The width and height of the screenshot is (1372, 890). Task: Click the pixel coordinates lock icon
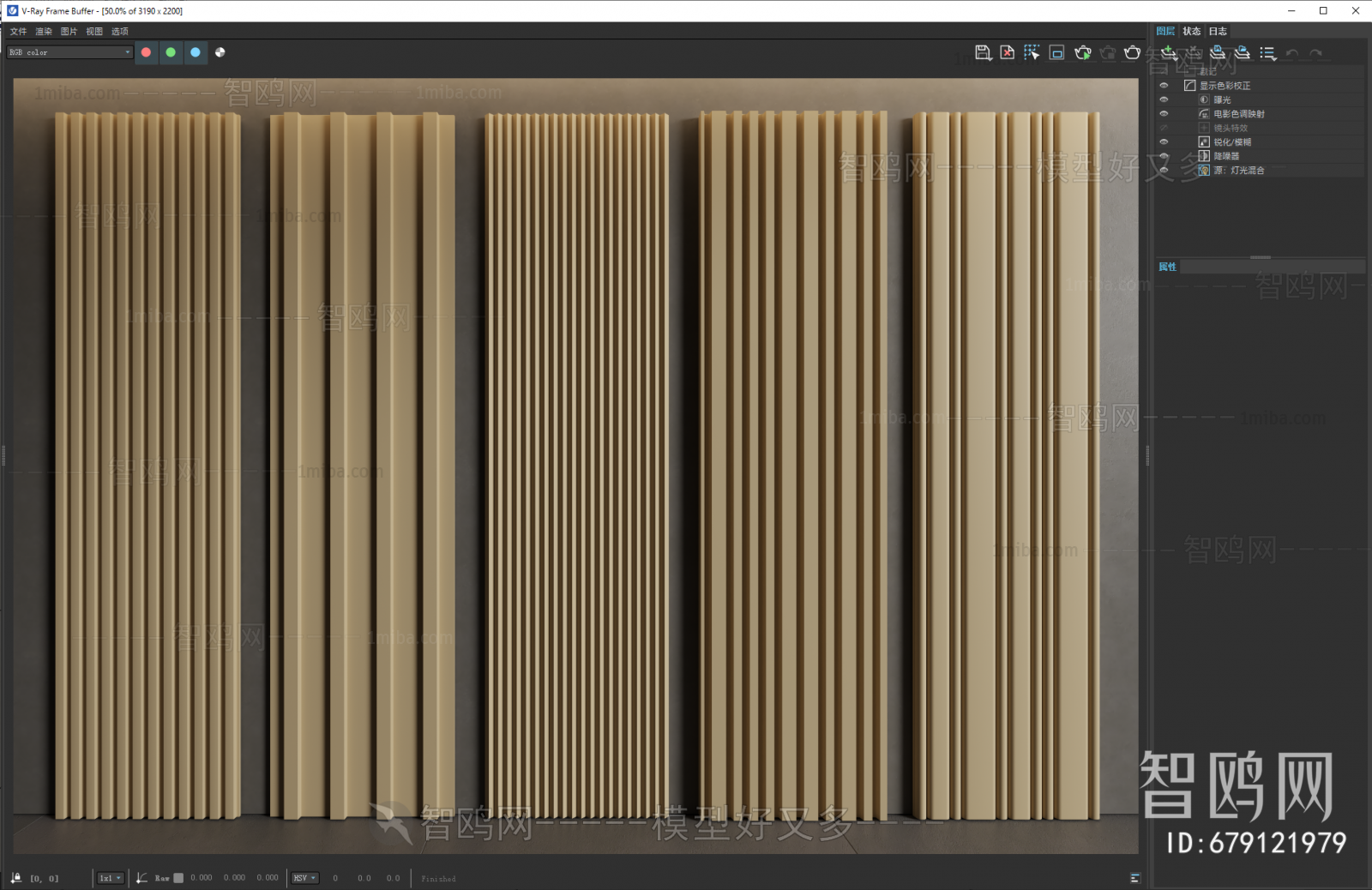coord(16,878)
